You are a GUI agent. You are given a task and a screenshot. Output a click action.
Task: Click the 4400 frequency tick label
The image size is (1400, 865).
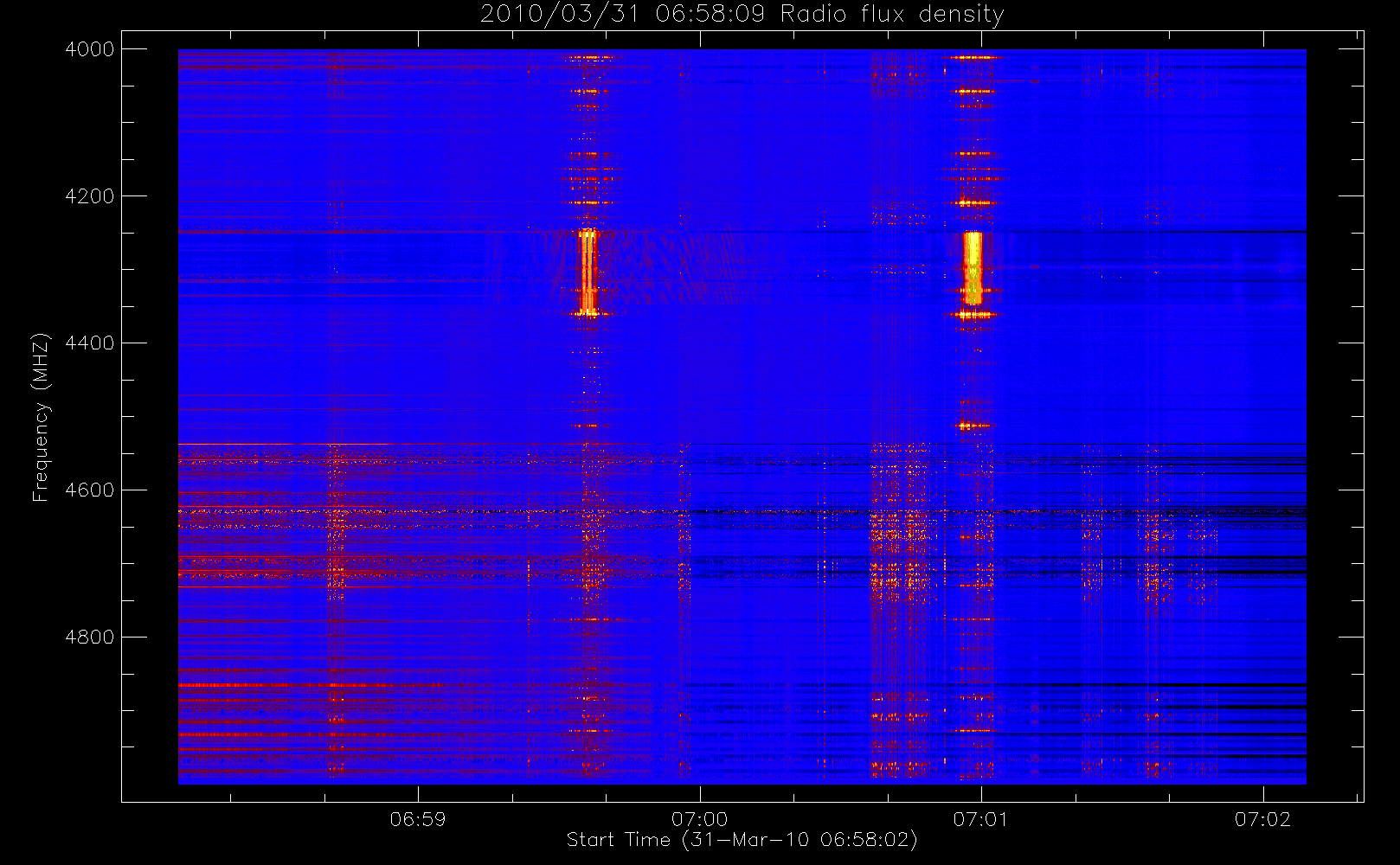[x=90, y=343]
